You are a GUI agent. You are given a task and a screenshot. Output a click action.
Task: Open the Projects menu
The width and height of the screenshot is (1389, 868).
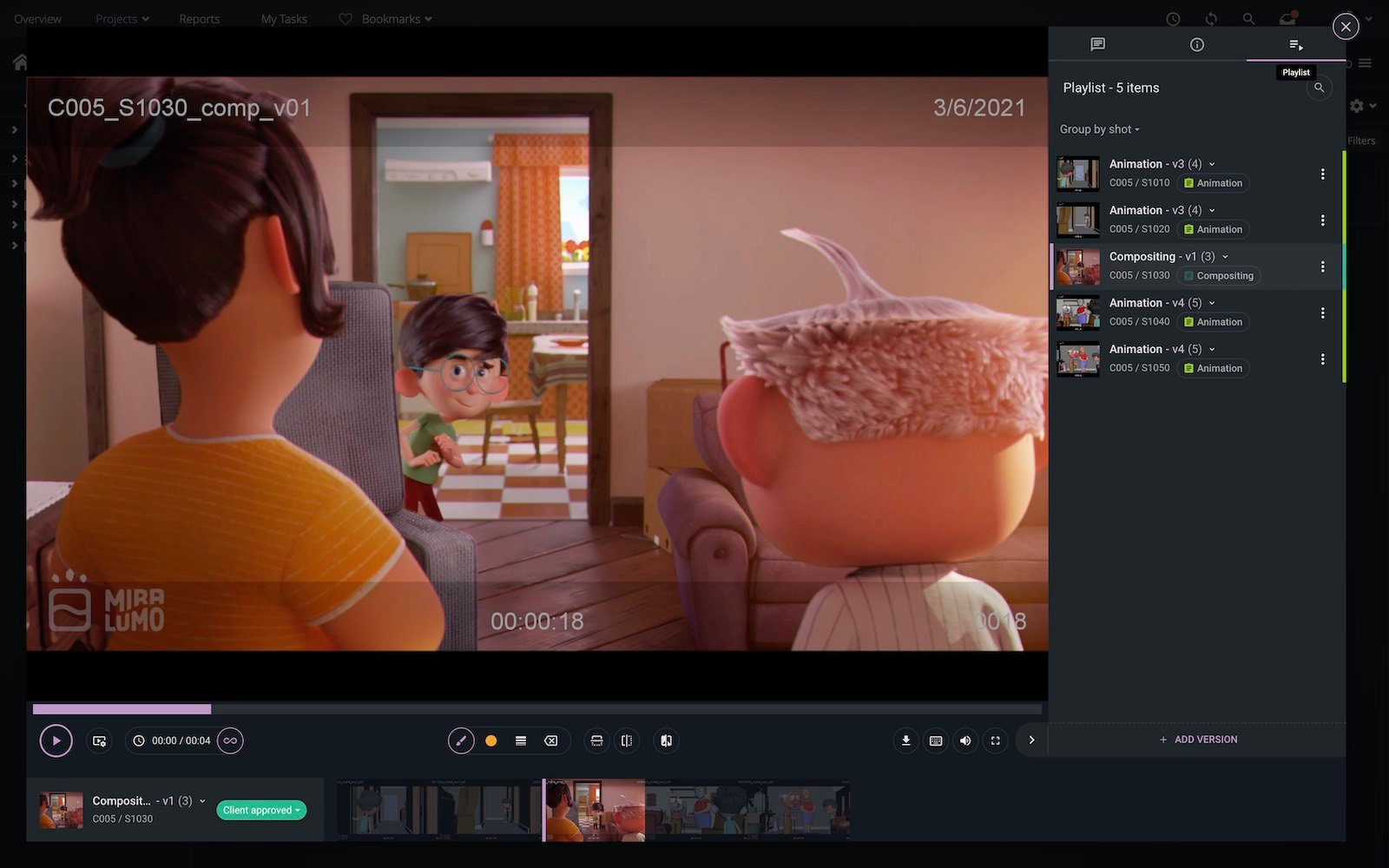point(122,19)
